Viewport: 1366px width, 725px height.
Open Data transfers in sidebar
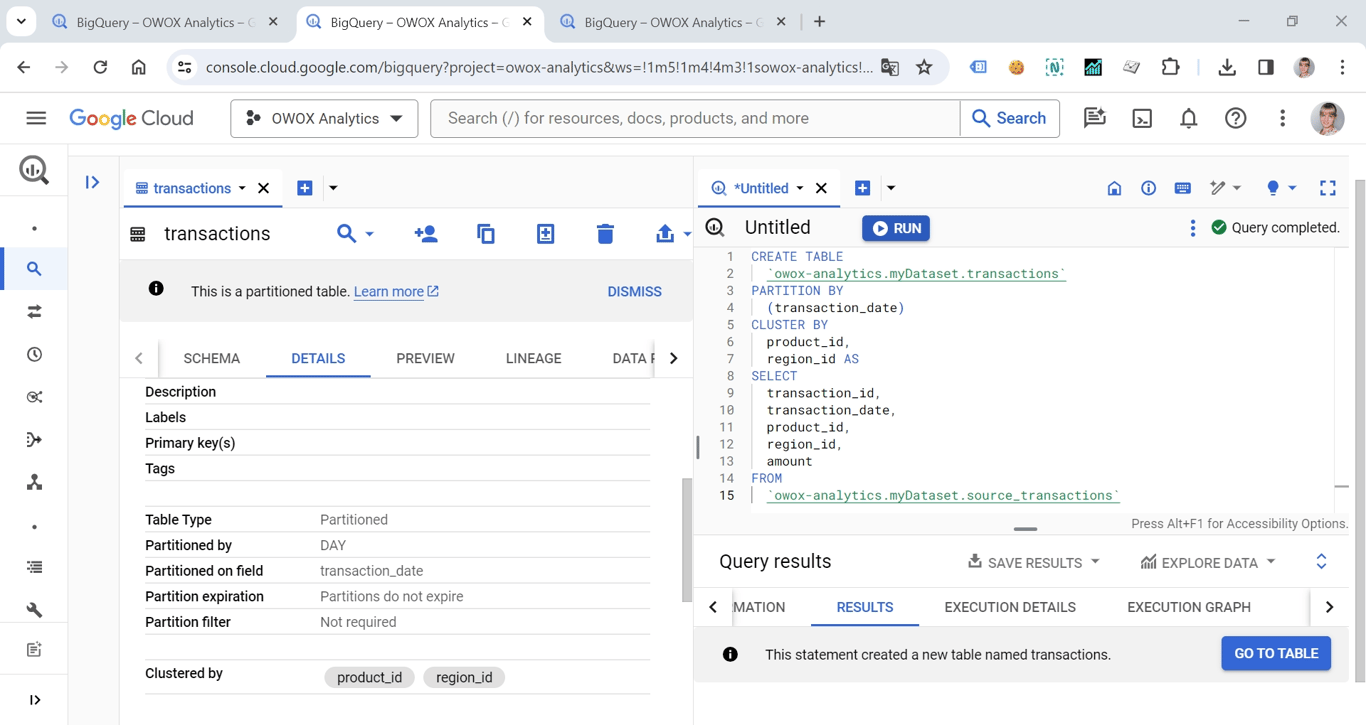point(34,312)
